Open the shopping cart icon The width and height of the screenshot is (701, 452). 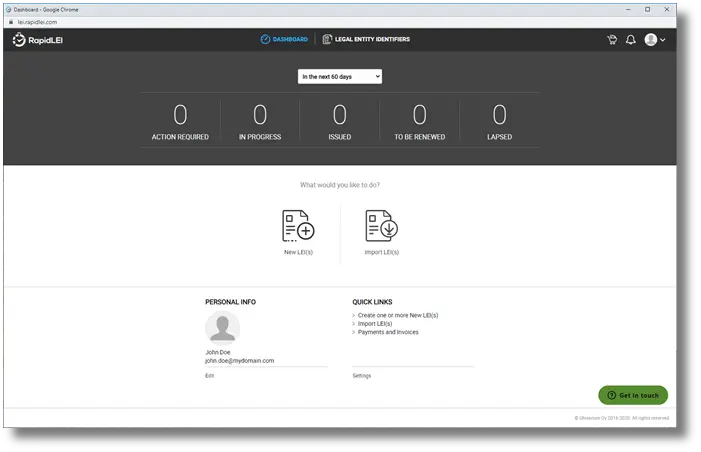click(612, 40)
